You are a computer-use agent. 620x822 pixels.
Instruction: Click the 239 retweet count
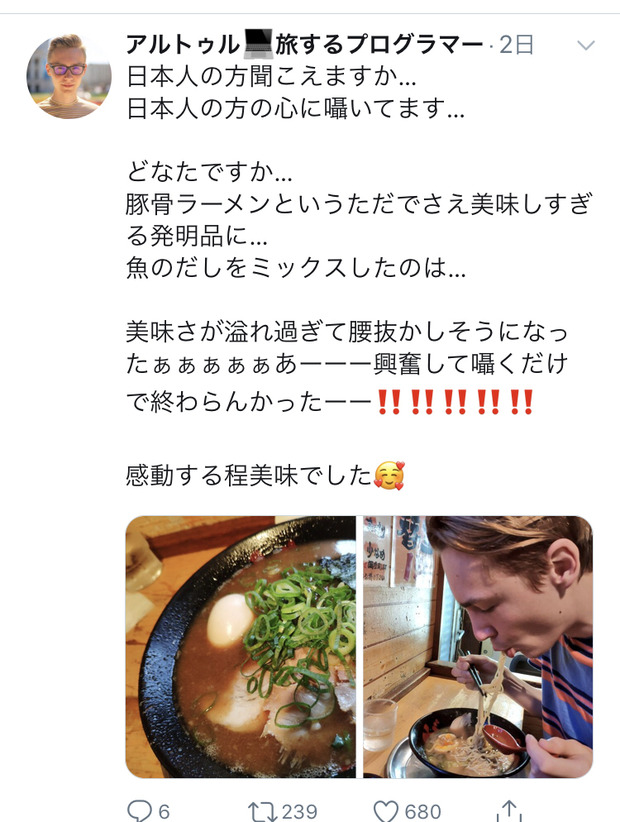click(300, 812)
